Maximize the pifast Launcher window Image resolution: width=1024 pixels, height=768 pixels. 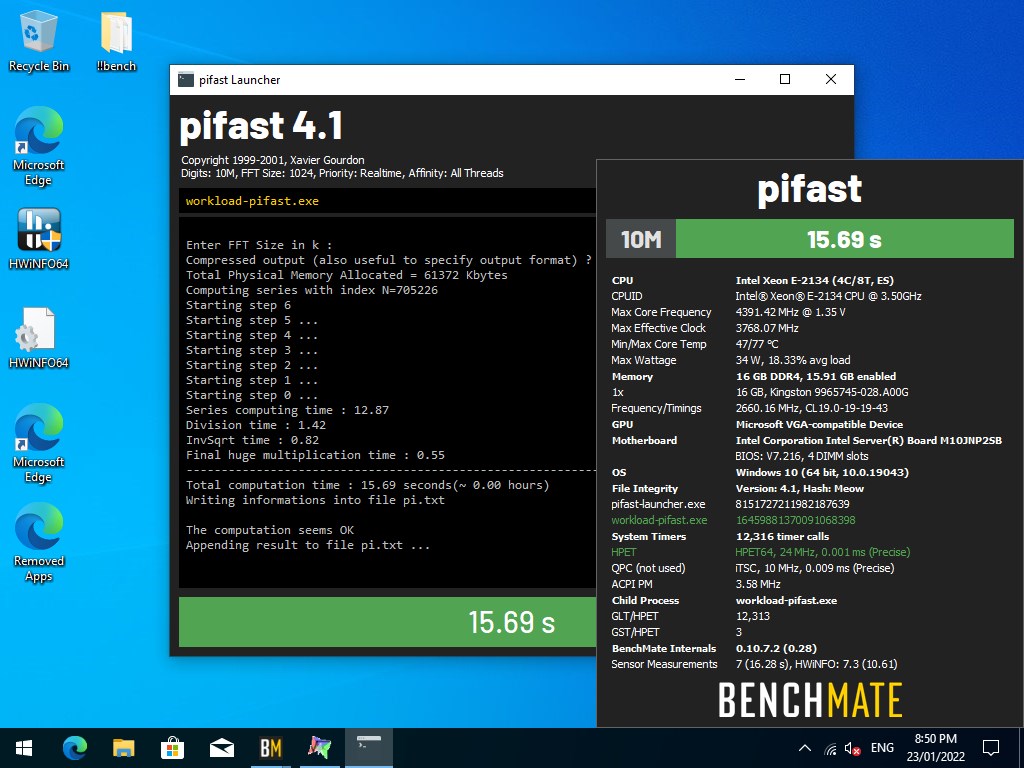(785, 80)
